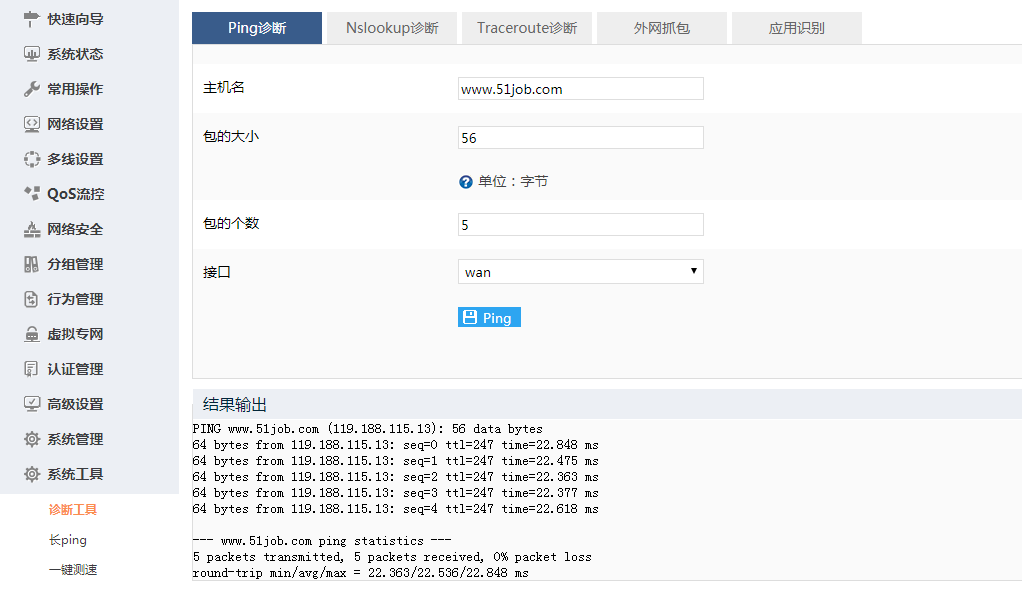Viewport: 1022px width, 591px height.
Task: Switch to the Traceroute诊断 tab
Action: 527,28
